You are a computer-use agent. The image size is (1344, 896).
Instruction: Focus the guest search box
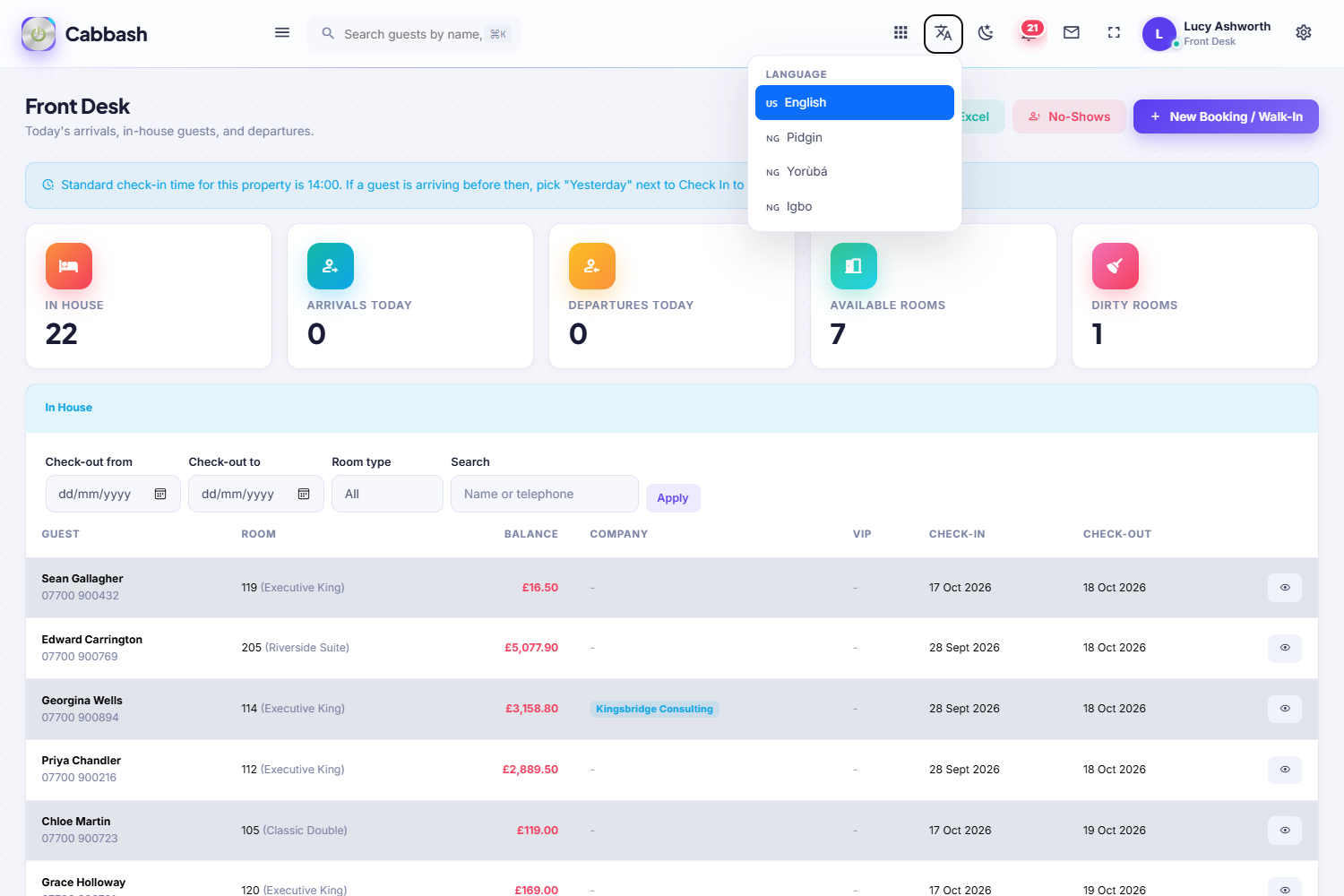point(413,34)
